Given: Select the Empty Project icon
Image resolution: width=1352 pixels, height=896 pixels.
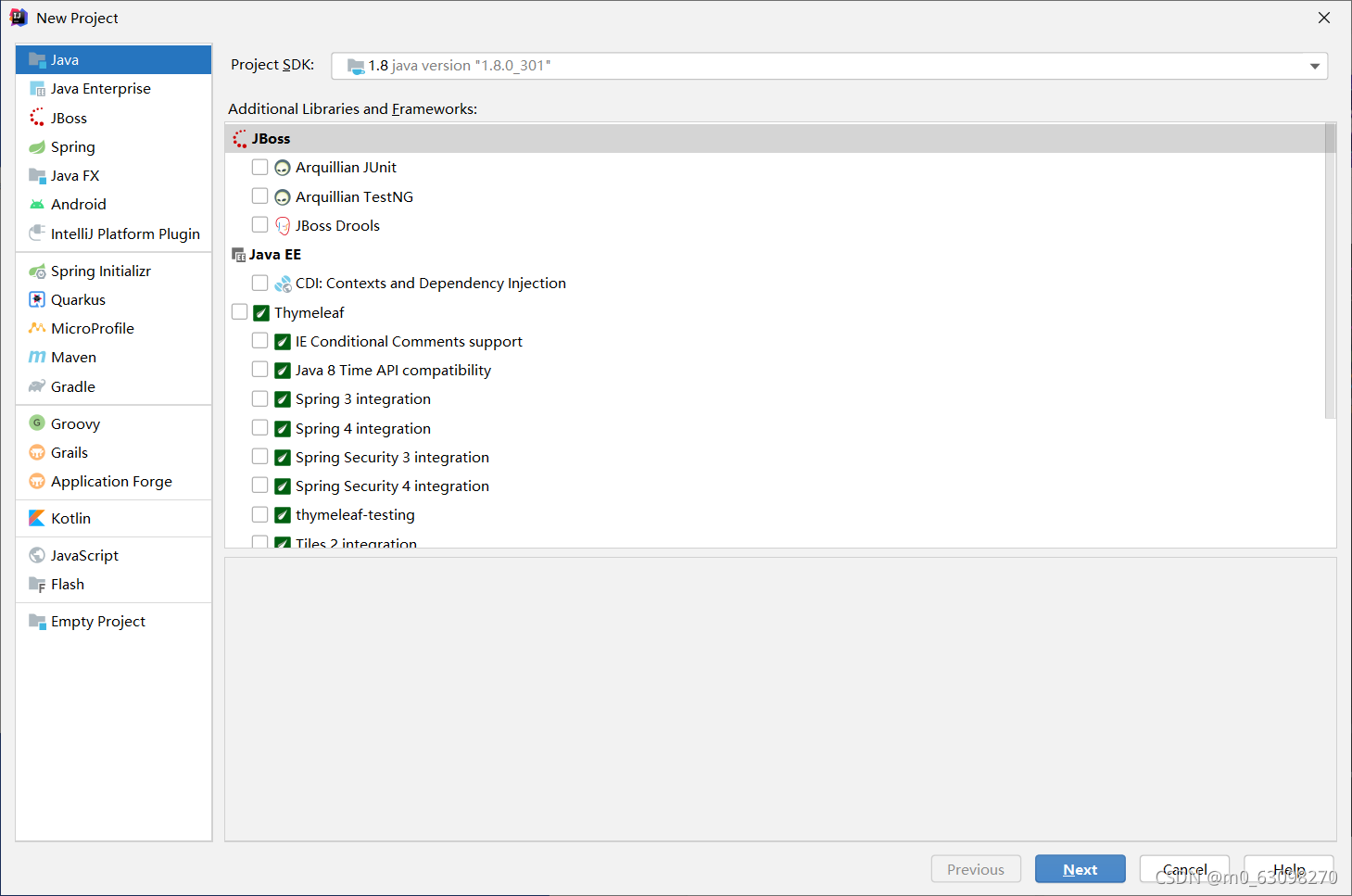Looking at the screenshot, I should coord(37,622).
